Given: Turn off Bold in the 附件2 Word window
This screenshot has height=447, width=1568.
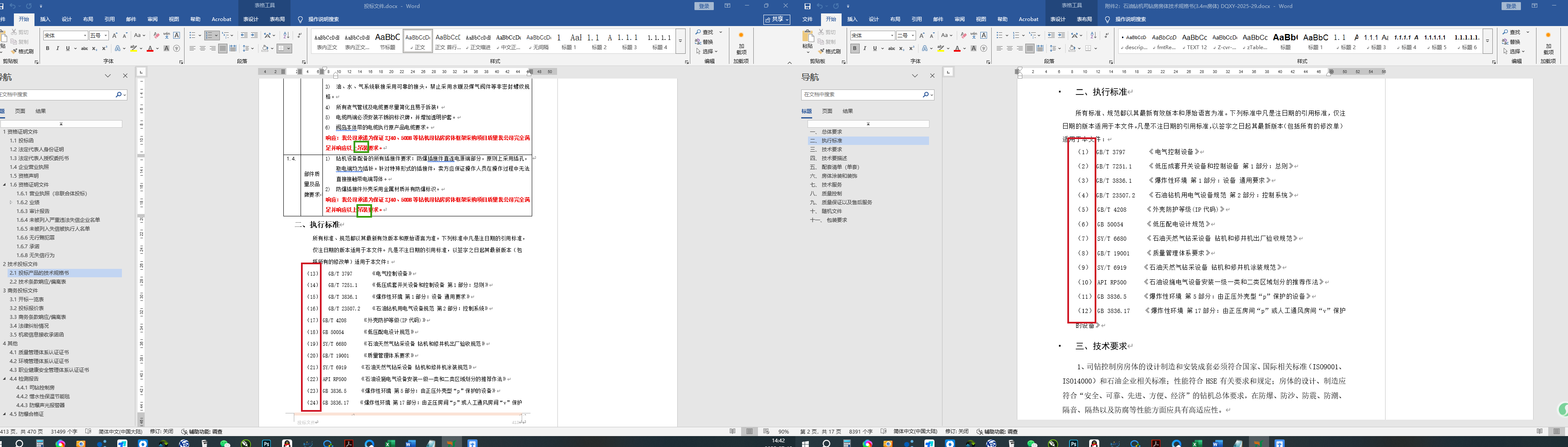Looking at the screenshot, I should point(855,49).
